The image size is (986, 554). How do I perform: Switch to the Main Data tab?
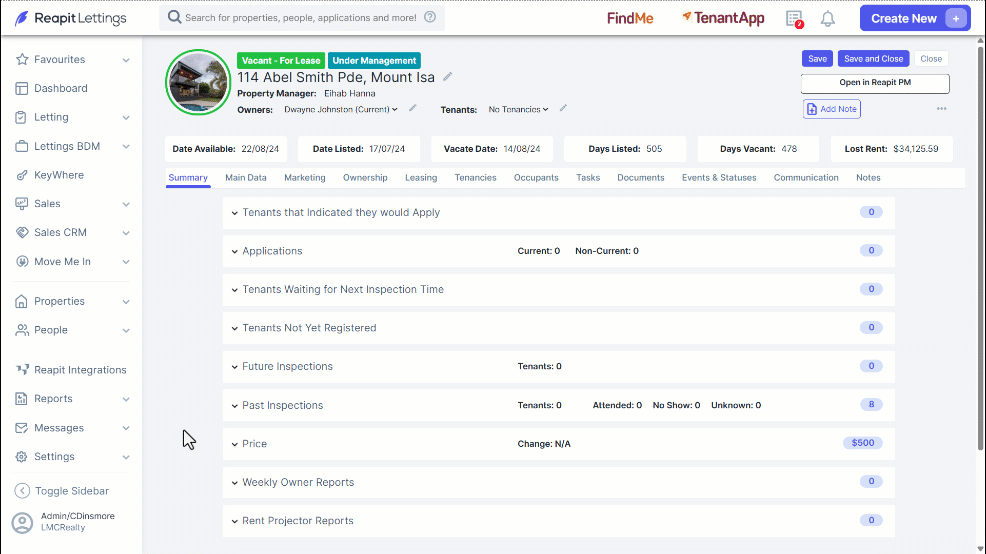coord(246,178)
